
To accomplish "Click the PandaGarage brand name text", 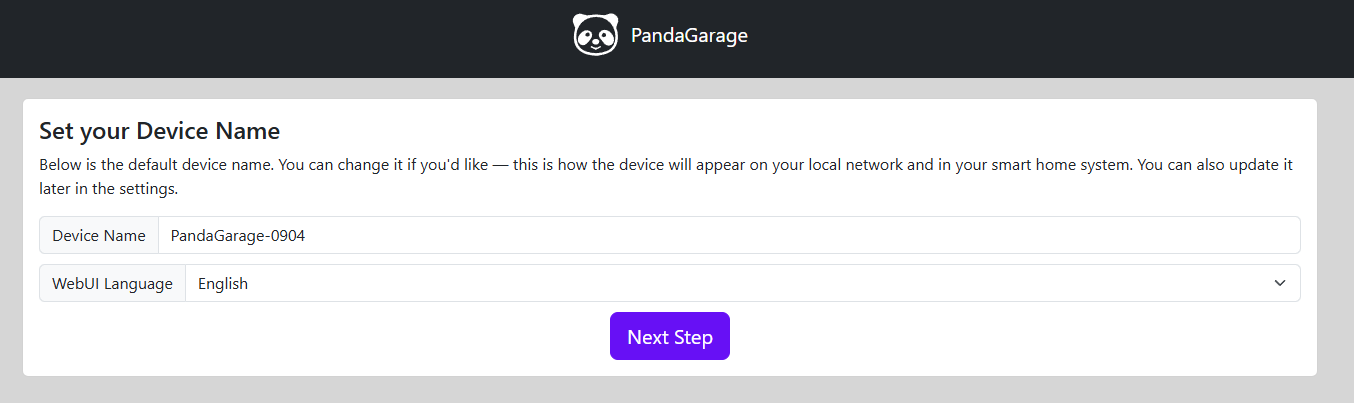I will (689, 35).
